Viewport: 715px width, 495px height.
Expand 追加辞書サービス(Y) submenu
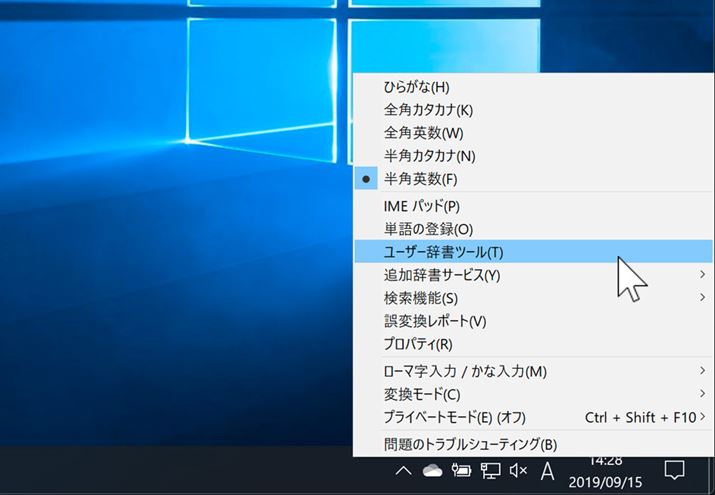pos(533,275)
